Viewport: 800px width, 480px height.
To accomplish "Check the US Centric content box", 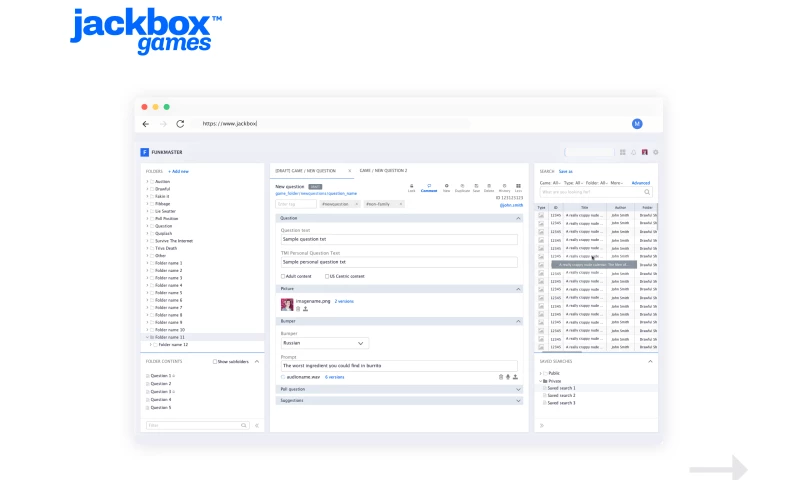I will coord(325,275).
